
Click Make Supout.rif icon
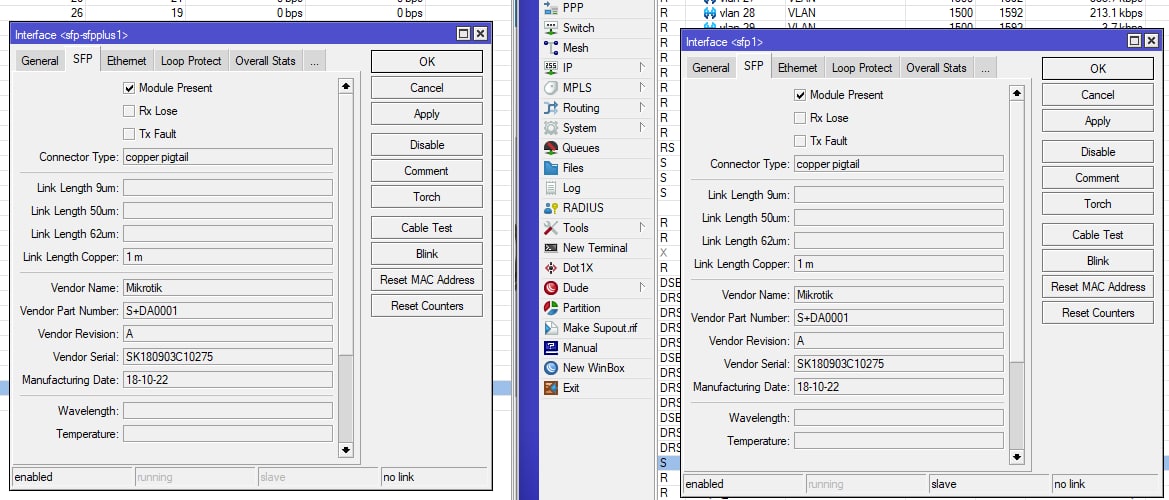[551, 328]
